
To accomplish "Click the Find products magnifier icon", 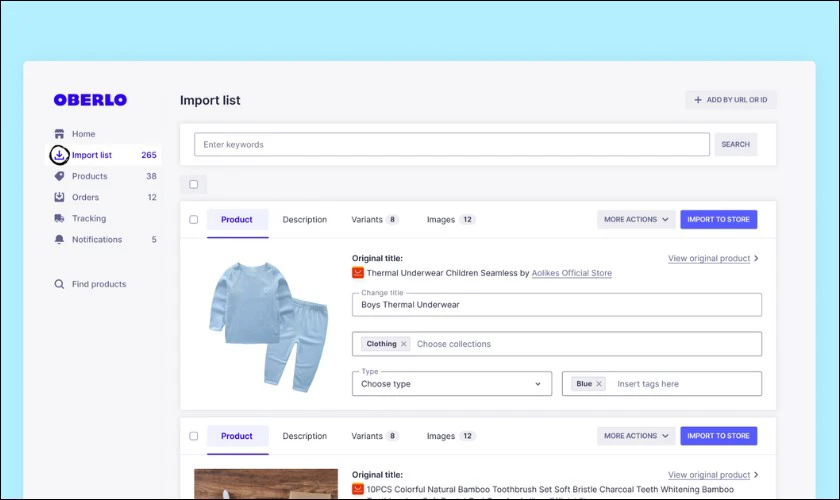I will point(59,284).
